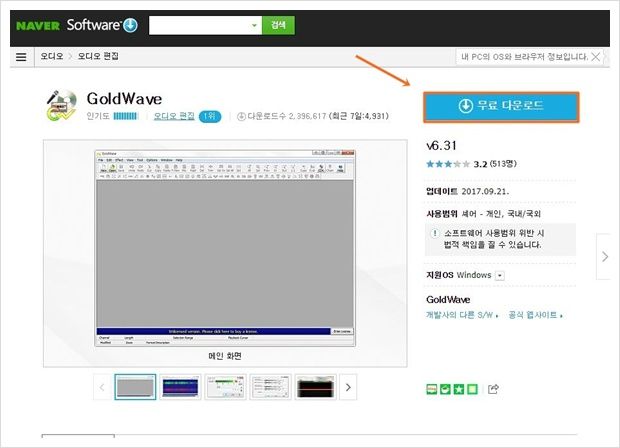
Task: Click the 메인 화면 caption
Action: tap(225, 356)
